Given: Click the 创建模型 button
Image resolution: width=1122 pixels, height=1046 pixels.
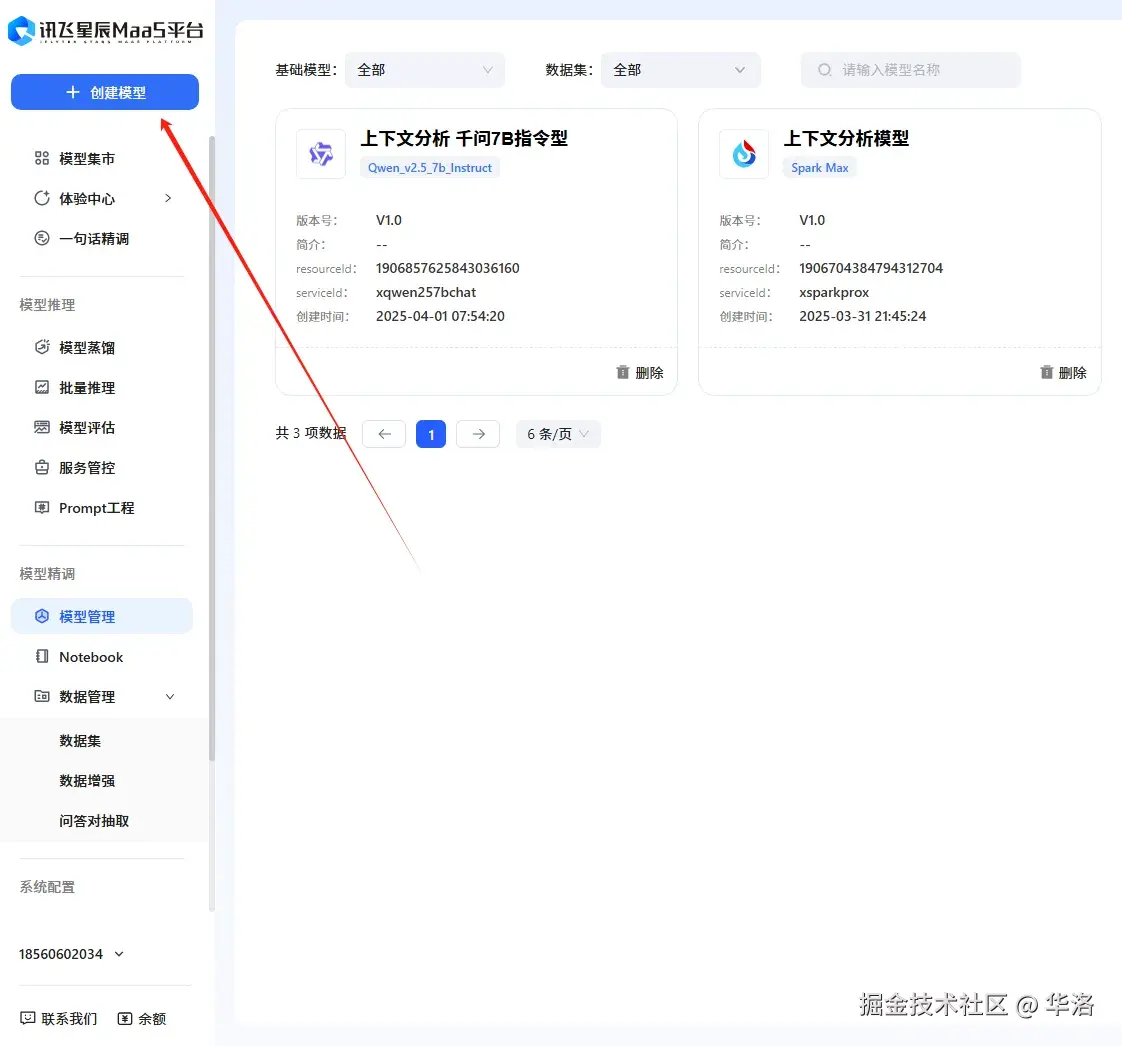Looking at the screenshot, I should [104, 92].
